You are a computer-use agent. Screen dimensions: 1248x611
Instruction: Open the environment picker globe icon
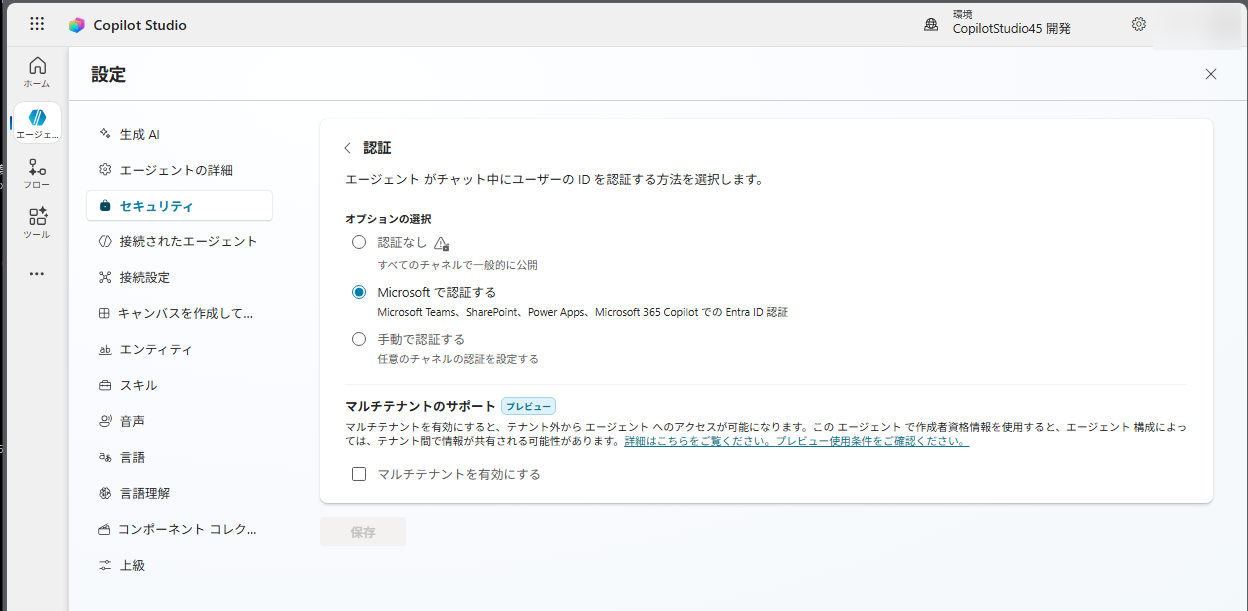click(x=931, y=24)
